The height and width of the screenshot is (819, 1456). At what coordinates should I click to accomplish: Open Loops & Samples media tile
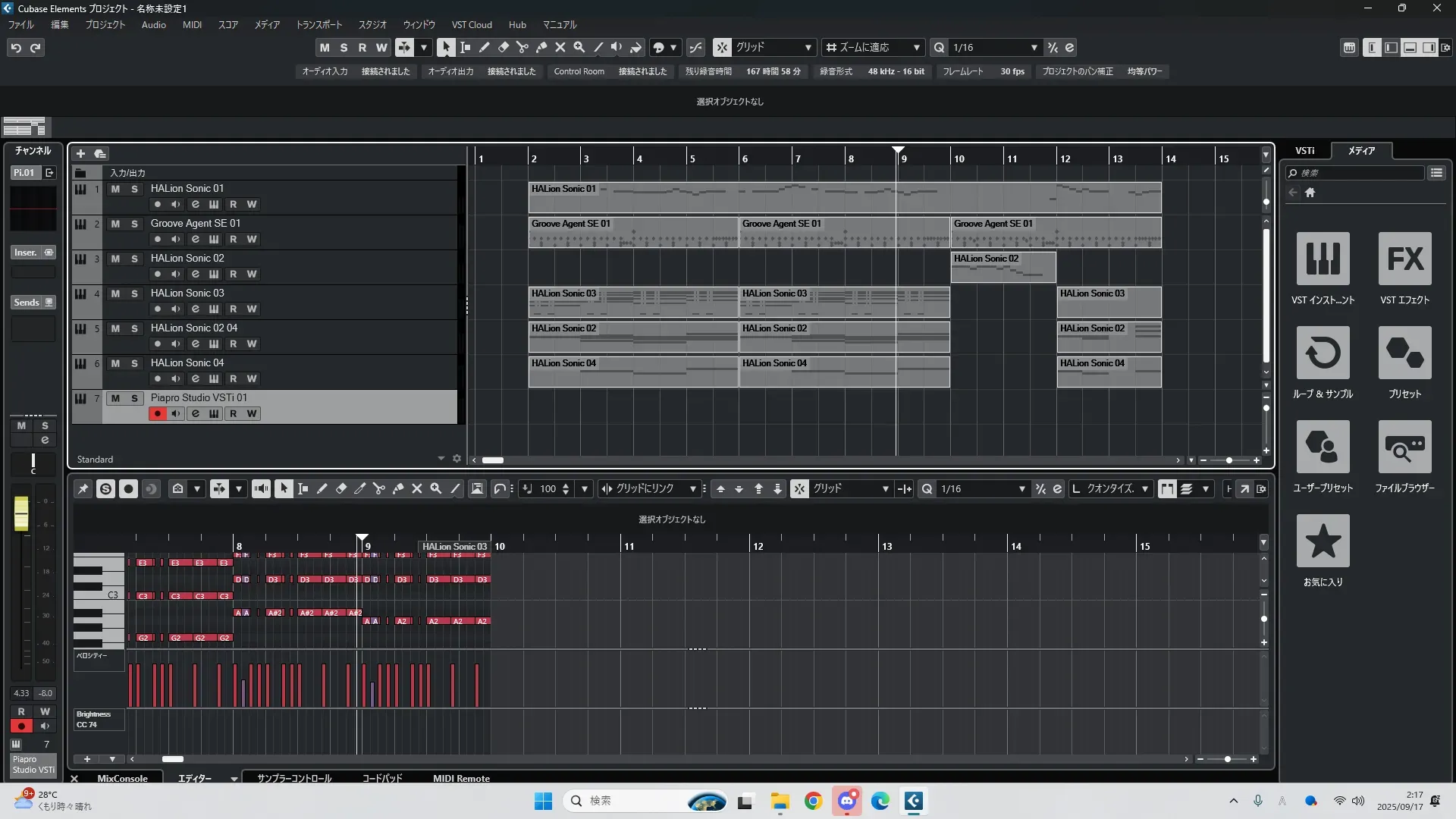point(1323,353)
